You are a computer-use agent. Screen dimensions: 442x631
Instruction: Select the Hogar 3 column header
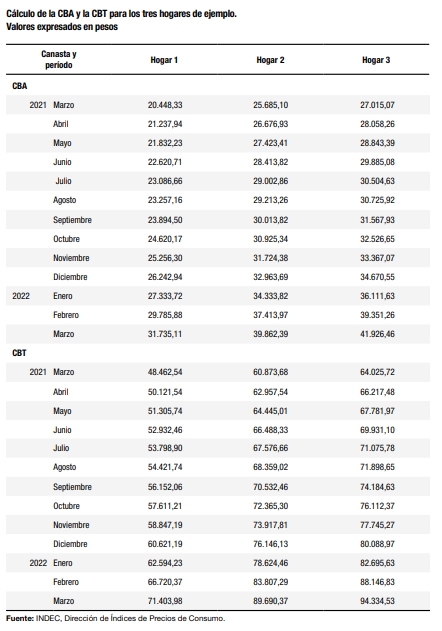(376, 60)
